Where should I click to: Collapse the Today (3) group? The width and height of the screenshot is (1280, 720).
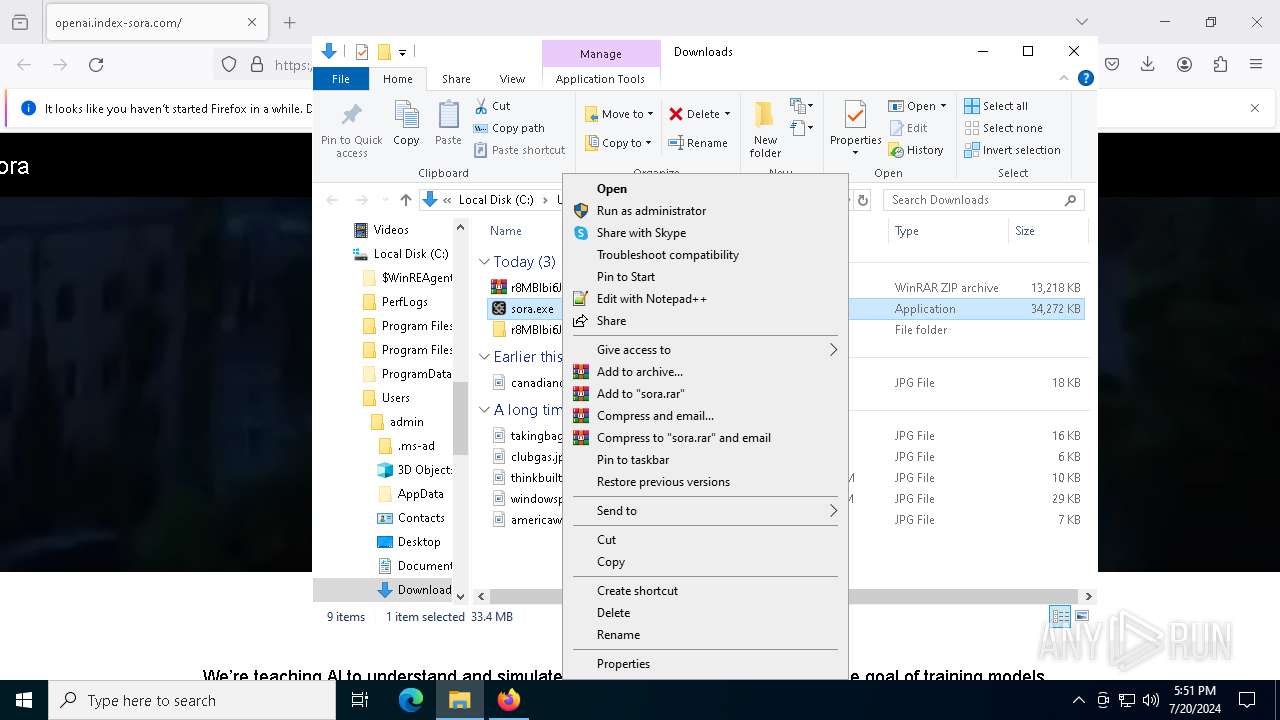(x=484, y=262)
